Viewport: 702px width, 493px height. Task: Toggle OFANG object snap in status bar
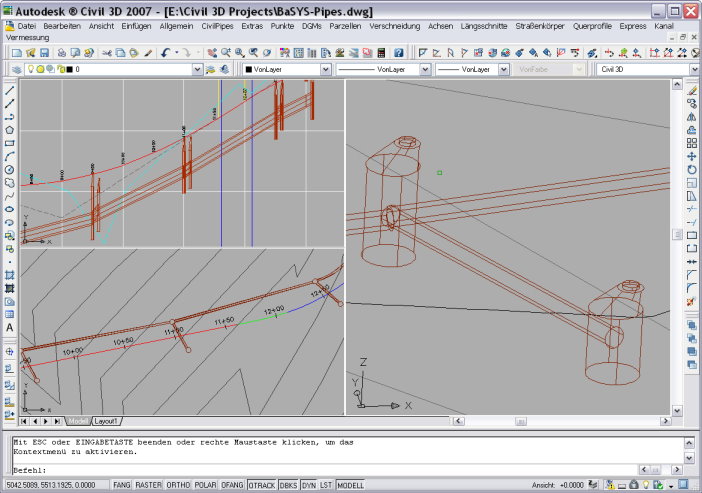click(x=232, y=485)
